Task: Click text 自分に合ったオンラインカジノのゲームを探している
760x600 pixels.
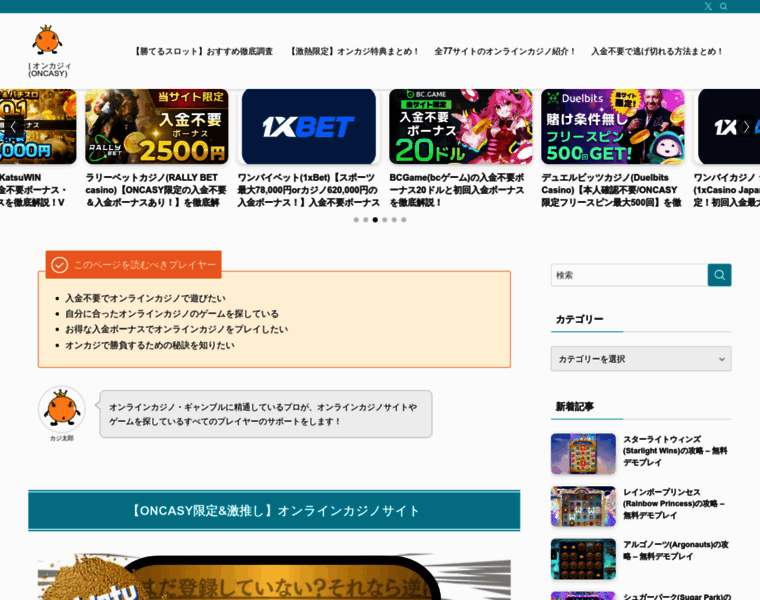Action: [x=172, y=314]
